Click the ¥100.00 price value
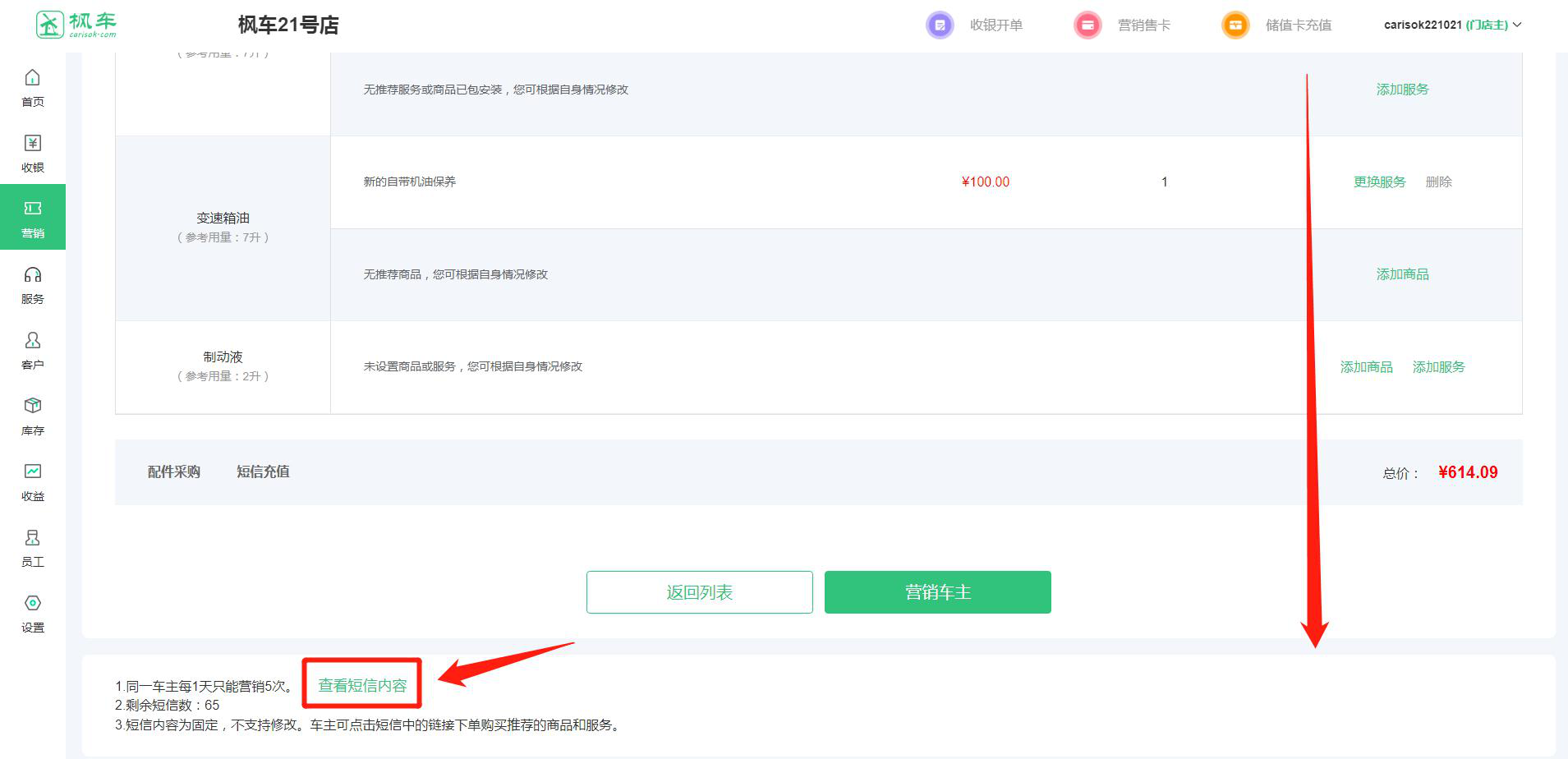 pos(986,182)
